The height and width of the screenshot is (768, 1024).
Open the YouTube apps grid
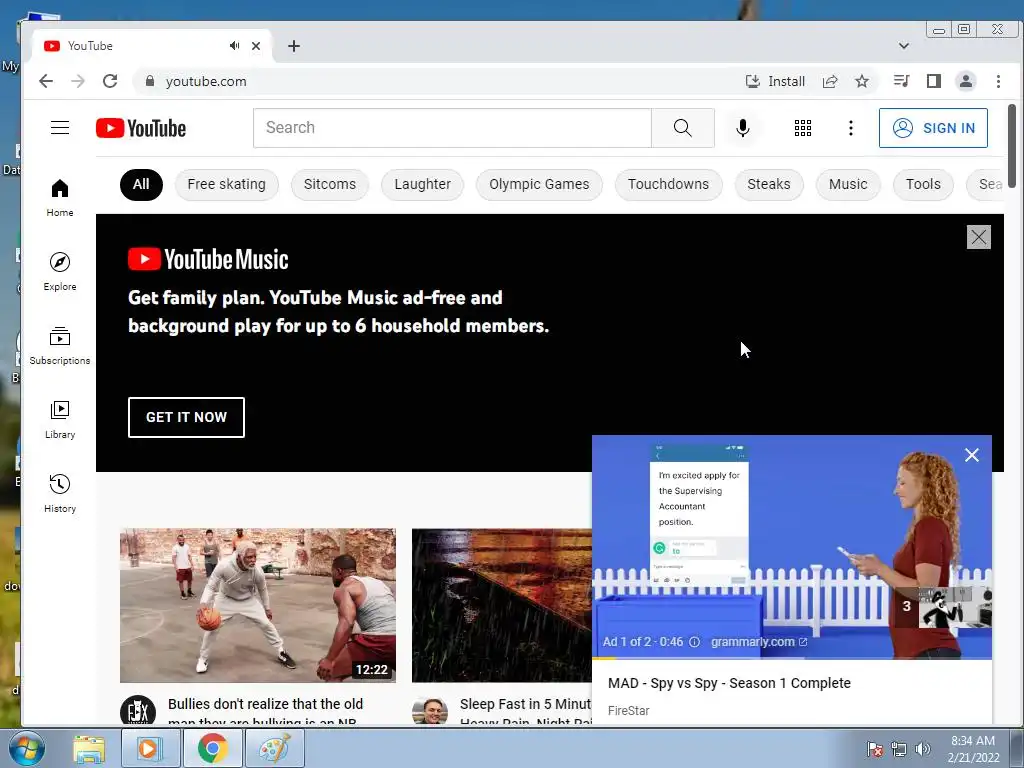(x=803, y=128)
